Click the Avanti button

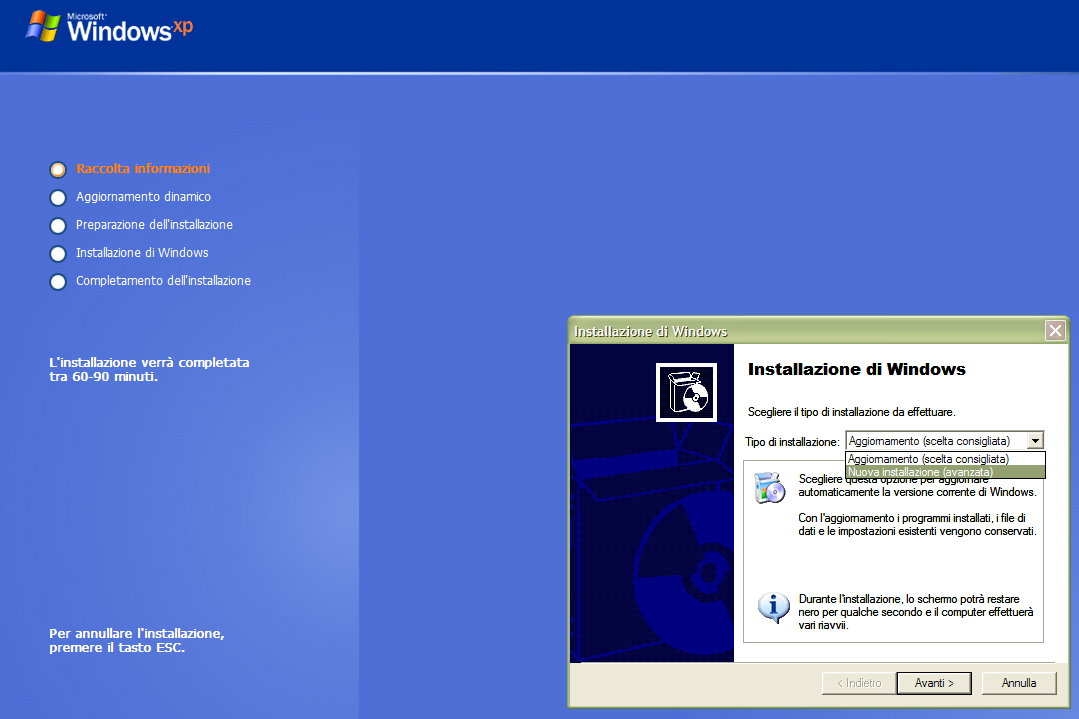[934, 683]
